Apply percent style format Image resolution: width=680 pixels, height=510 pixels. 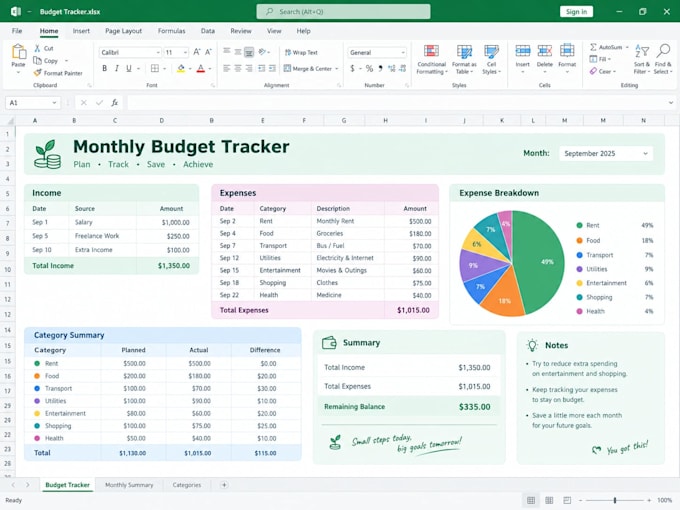click(369, 69)
